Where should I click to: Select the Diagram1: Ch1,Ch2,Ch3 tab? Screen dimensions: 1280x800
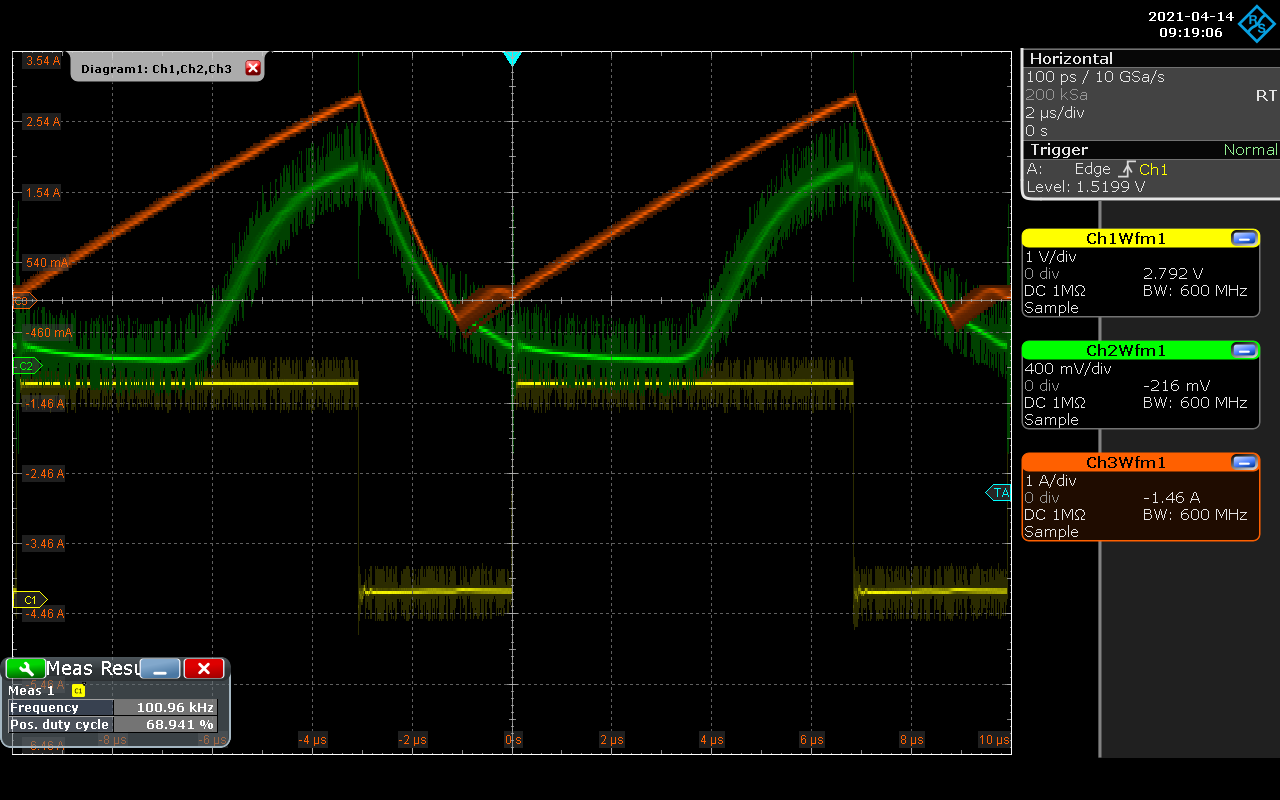click(157, 68)
